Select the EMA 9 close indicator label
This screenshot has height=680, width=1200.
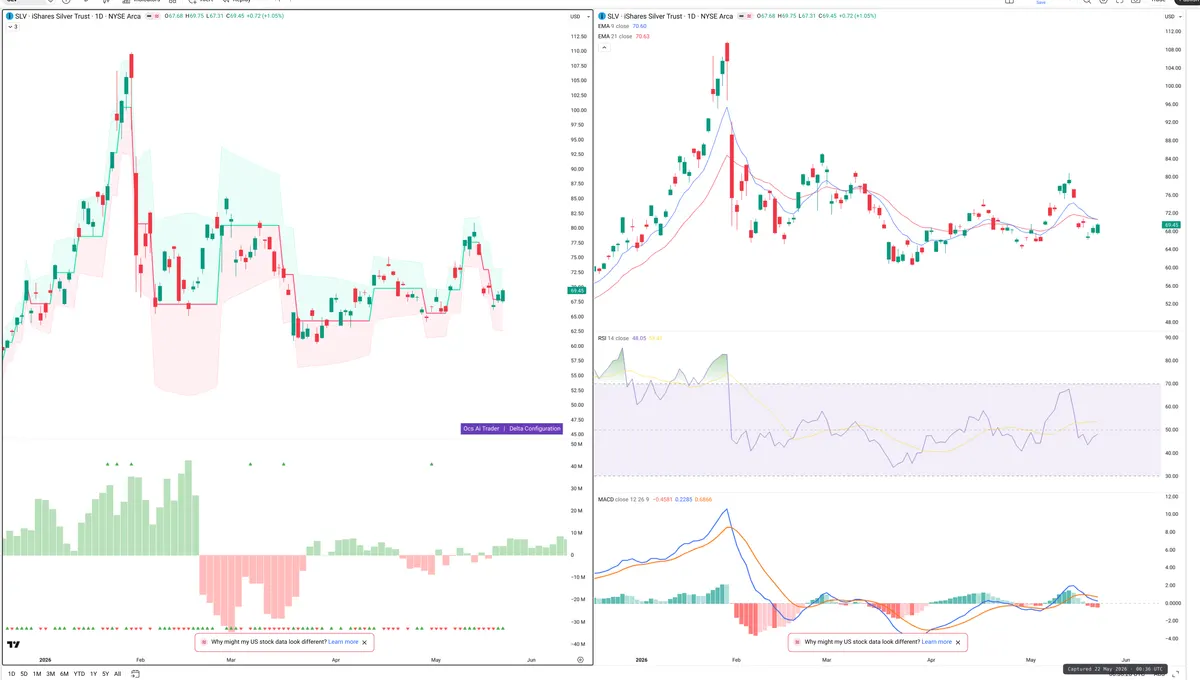pyautogui.click(x=615, y=26)
